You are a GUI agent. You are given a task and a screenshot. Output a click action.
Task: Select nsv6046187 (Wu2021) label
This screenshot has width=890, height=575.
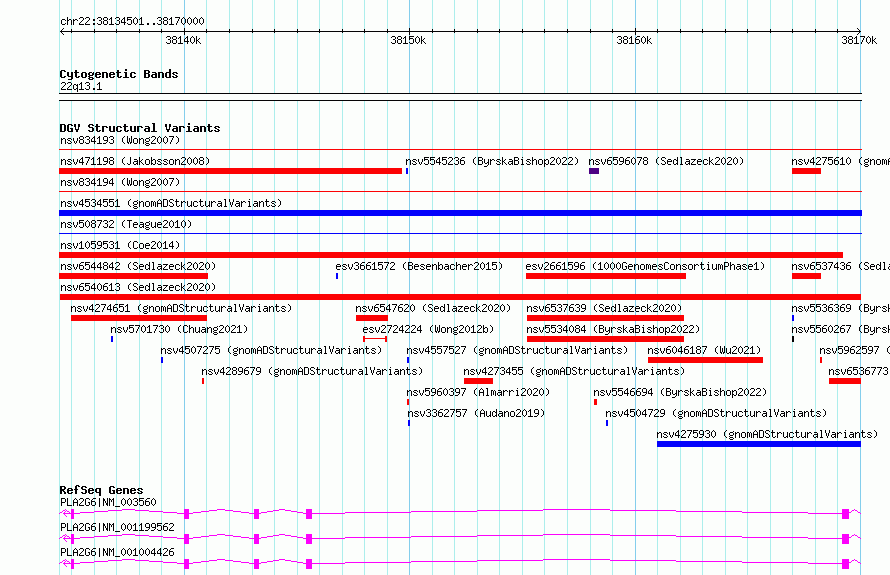tap(704, 350)
